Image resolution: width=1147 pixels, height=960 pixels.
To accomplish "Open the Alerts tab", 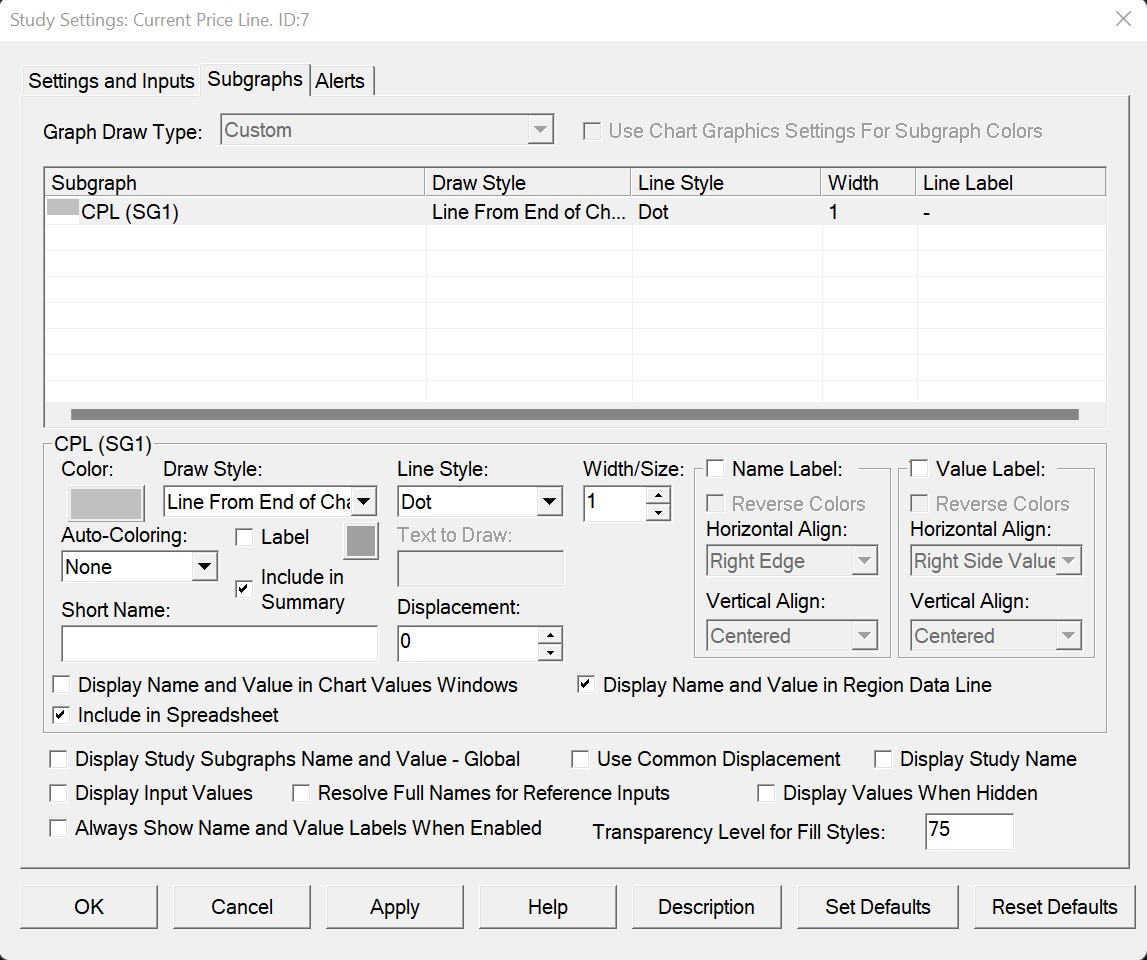I will [x=340, y=81].
